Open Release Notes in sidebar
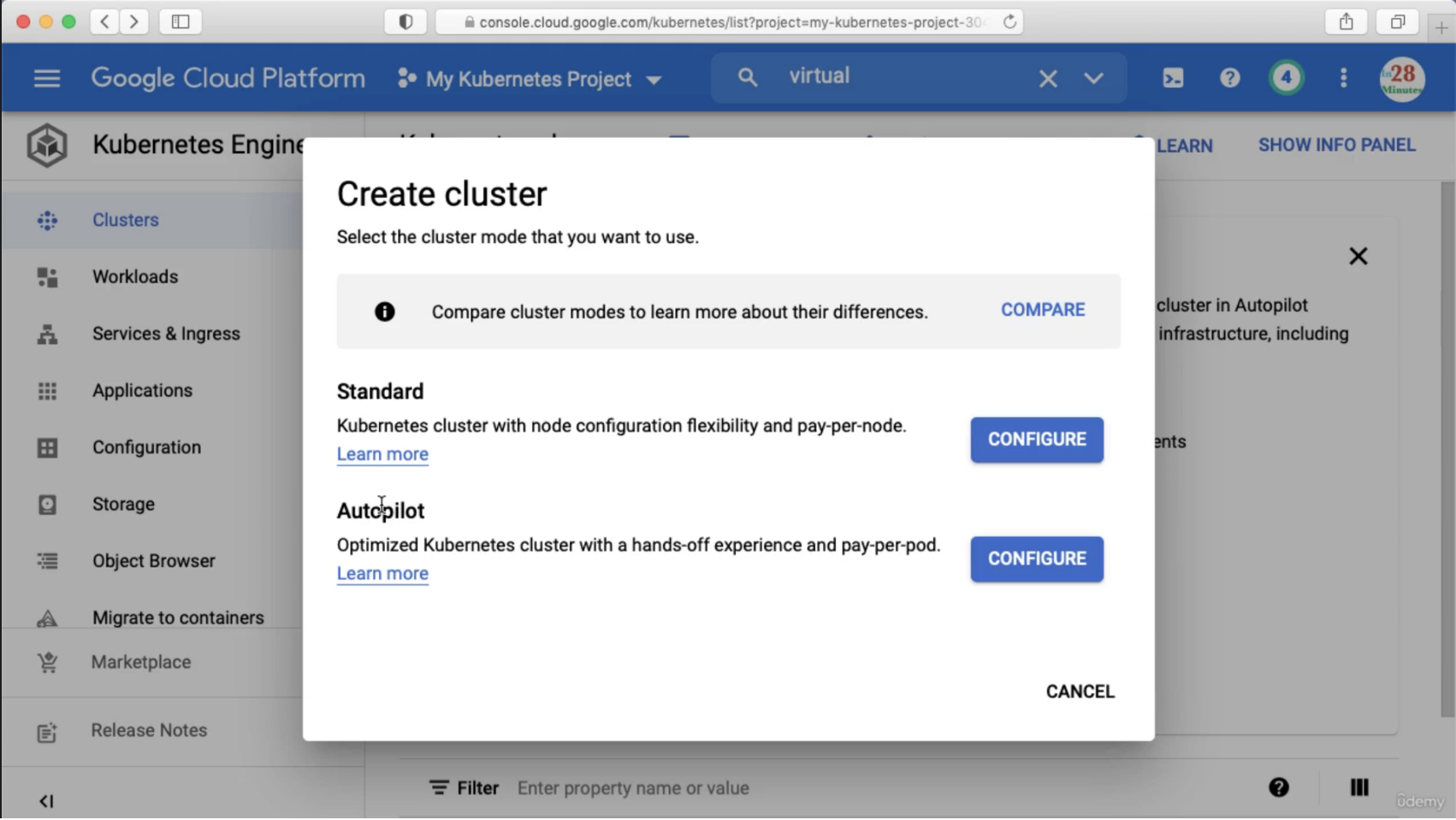Viewport: 1456px width, 820px height. tap(149, 731)
